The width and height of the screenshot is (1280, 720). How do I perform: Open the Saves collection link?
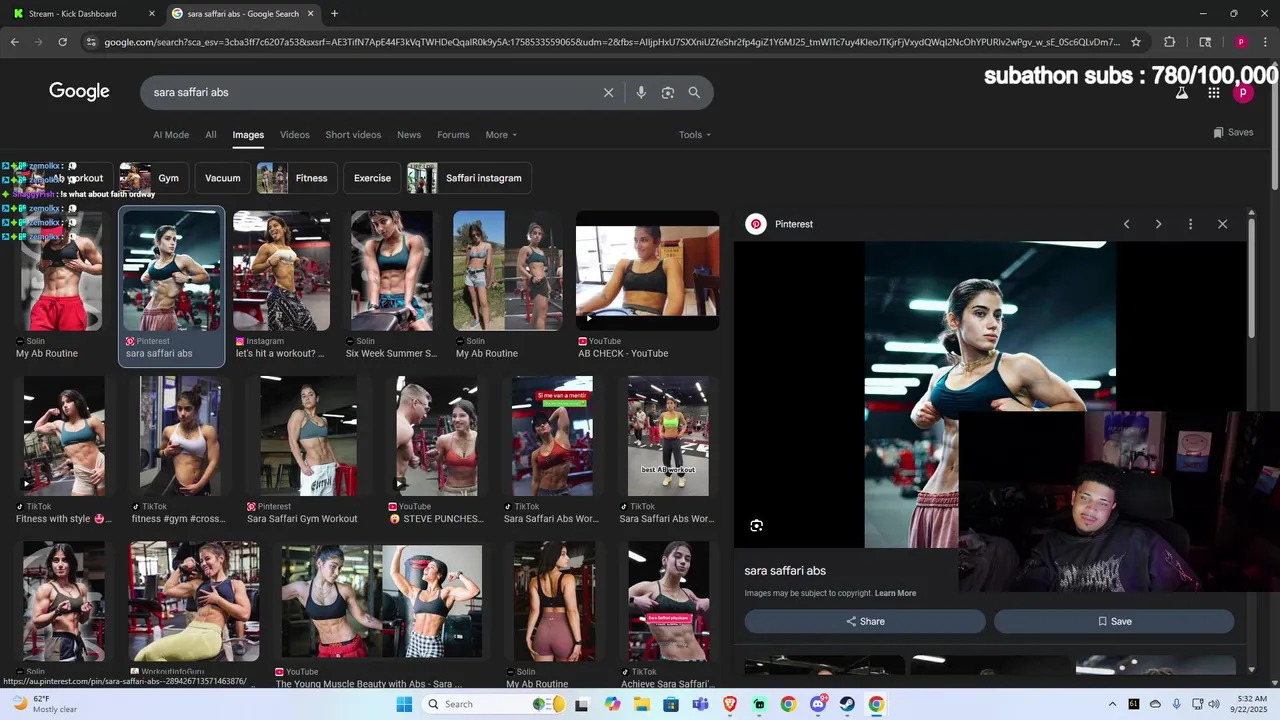coord(1233,132)
